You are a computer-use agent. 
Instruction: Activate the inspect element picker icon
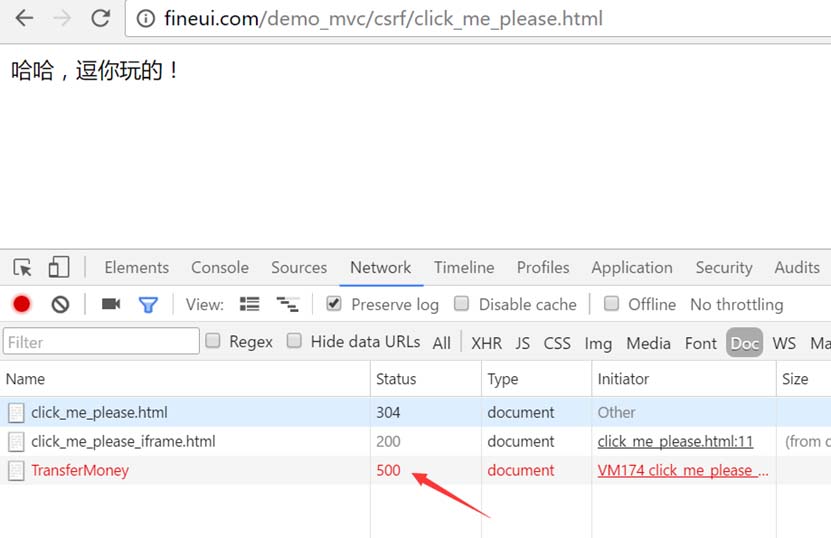pos(22,268)
